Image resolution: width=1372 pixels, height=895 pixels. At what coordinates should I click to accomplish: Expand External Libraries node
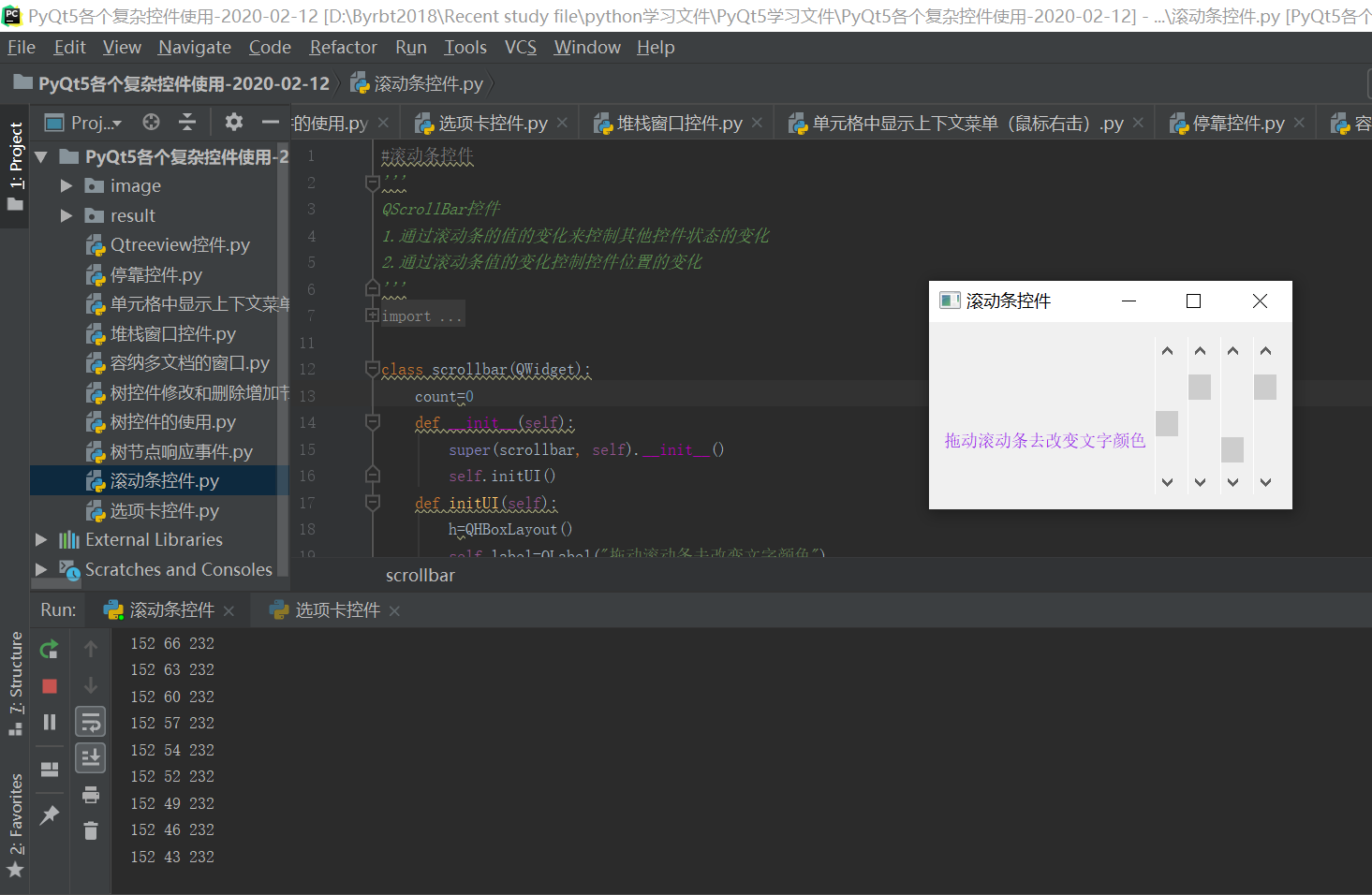point(41,539)
